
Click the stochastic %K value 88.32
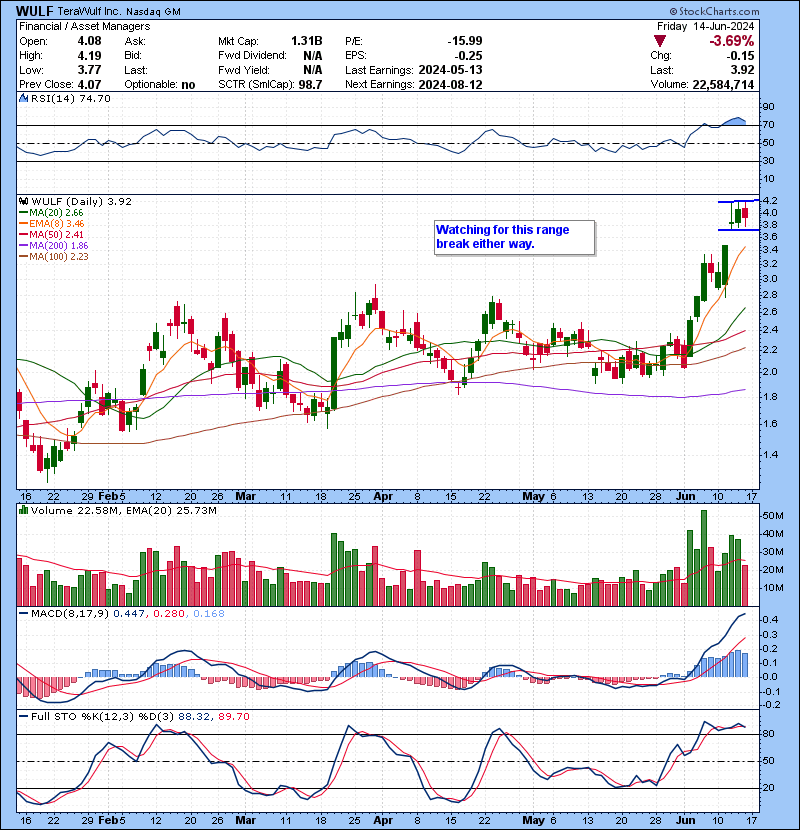pyautogui.click(x=193, y=716)
